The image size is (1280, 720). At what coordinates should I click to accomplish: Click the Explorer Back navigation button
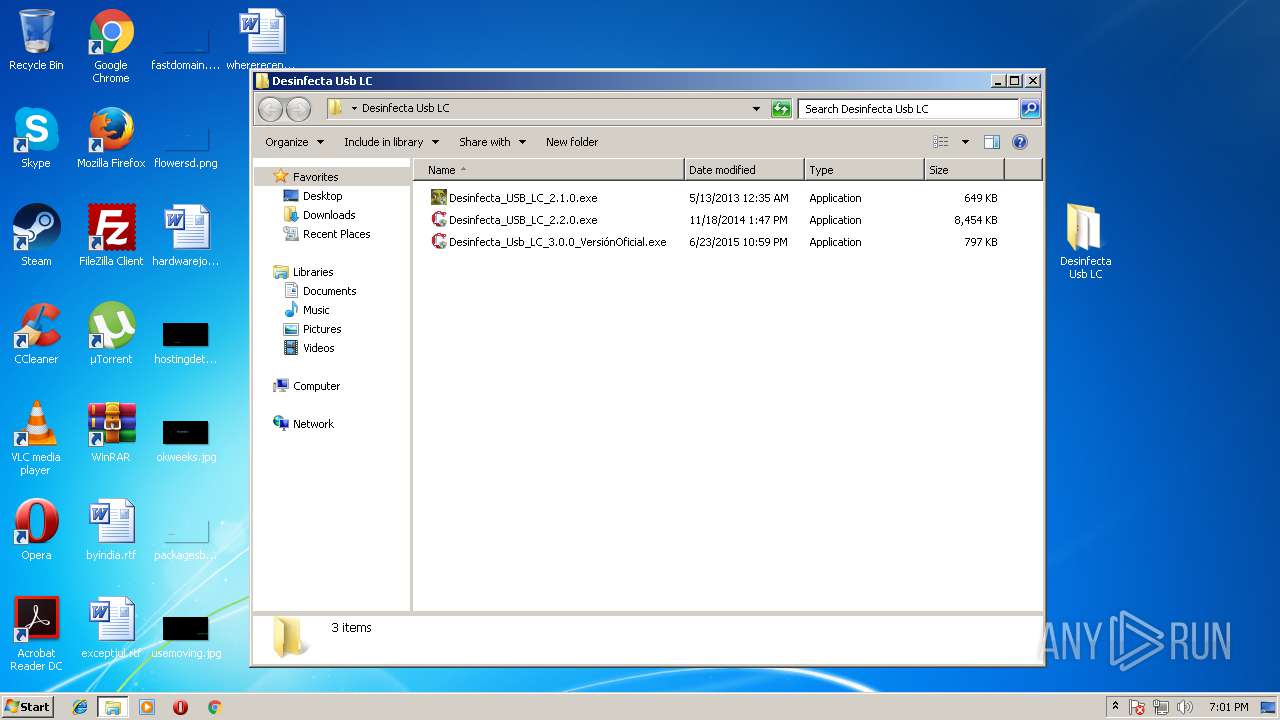tap(271, 109)
